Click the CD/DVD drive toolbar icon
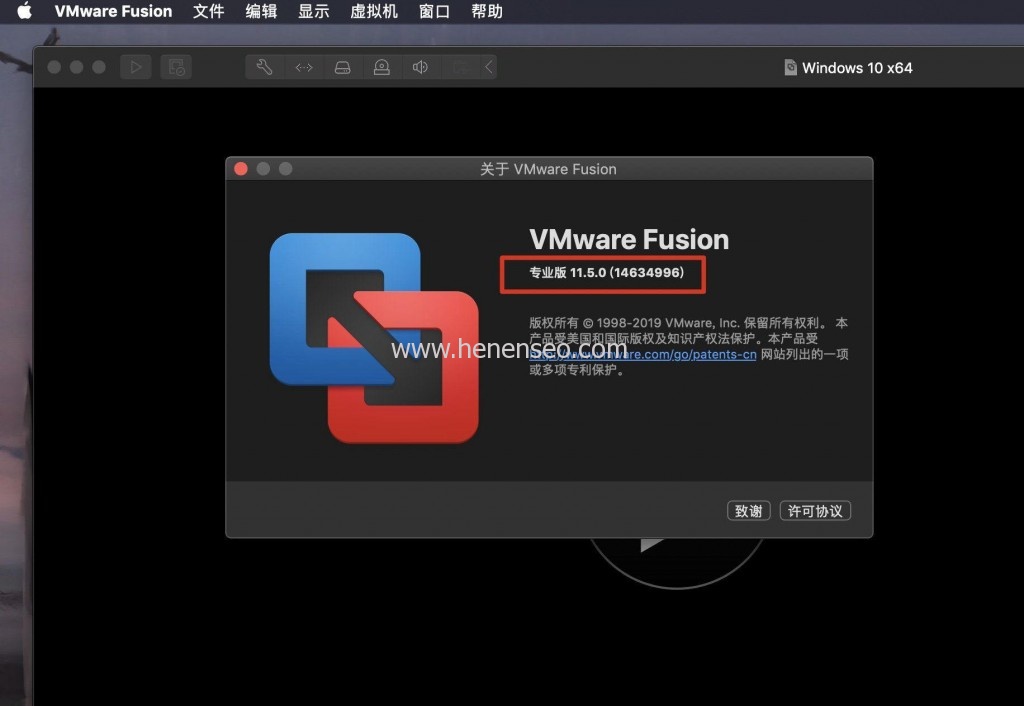The height and width of the screenshot is (706, 1024). 381,67
